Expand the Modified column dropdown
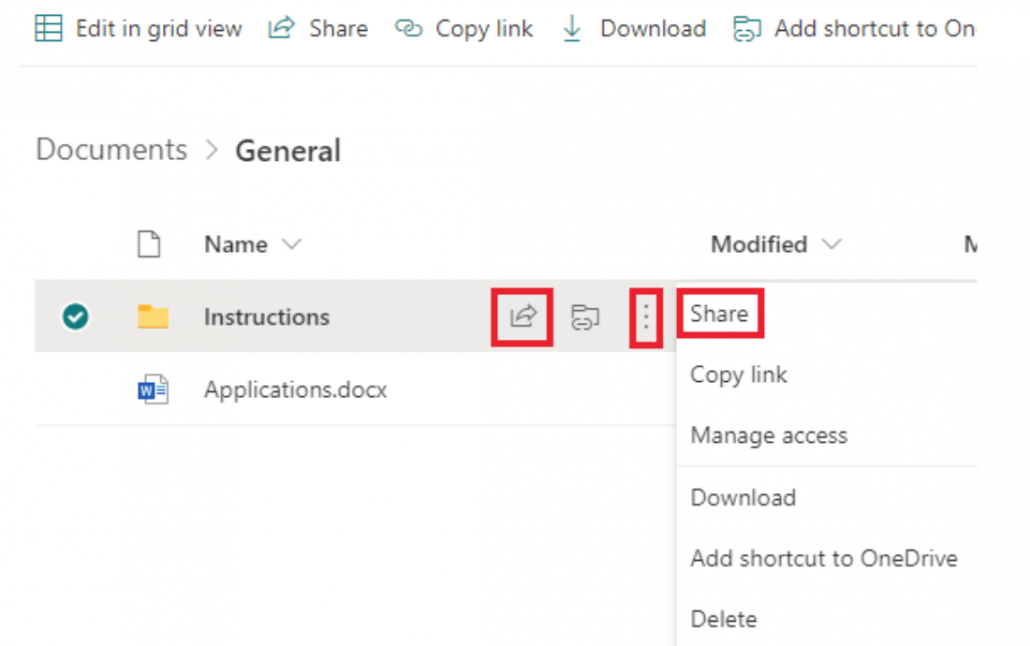The height and width of the screenshot is (646, 1030). pos(831,244)
